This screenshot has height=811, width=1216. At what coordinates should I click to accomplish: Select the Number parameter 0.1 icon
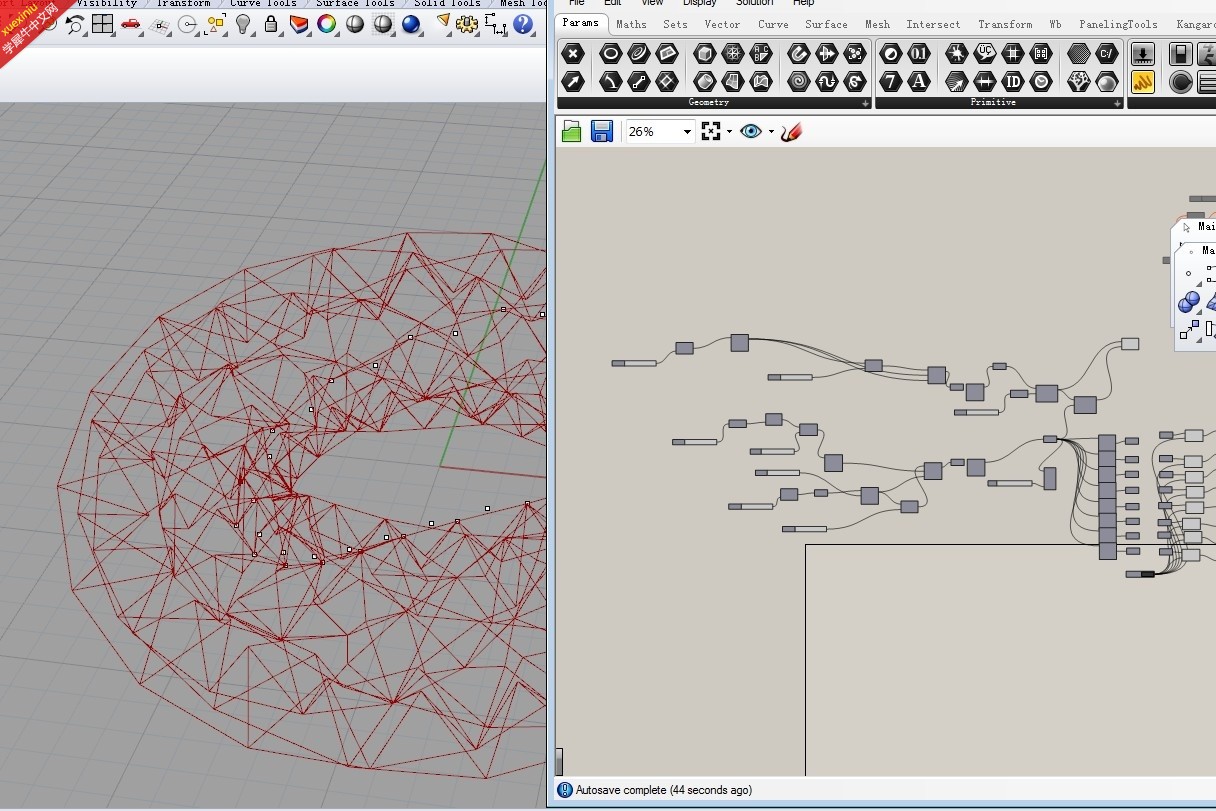(919, 54)
